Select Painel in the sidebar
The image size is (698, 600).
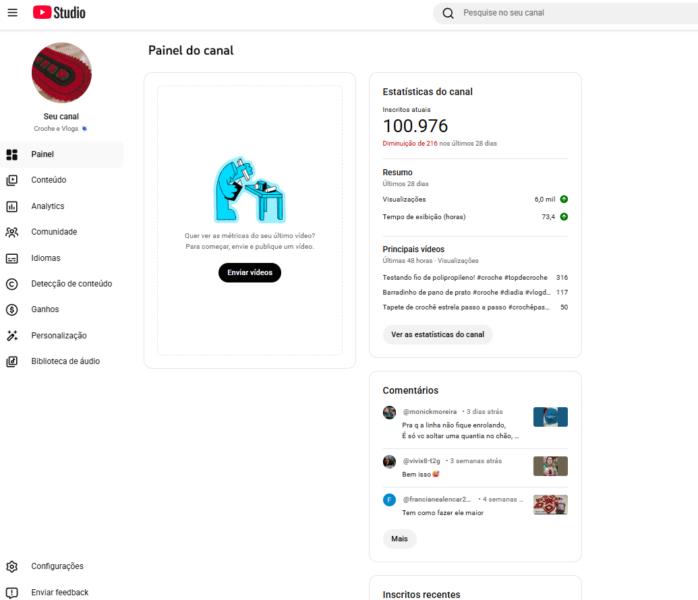[62, 154]
